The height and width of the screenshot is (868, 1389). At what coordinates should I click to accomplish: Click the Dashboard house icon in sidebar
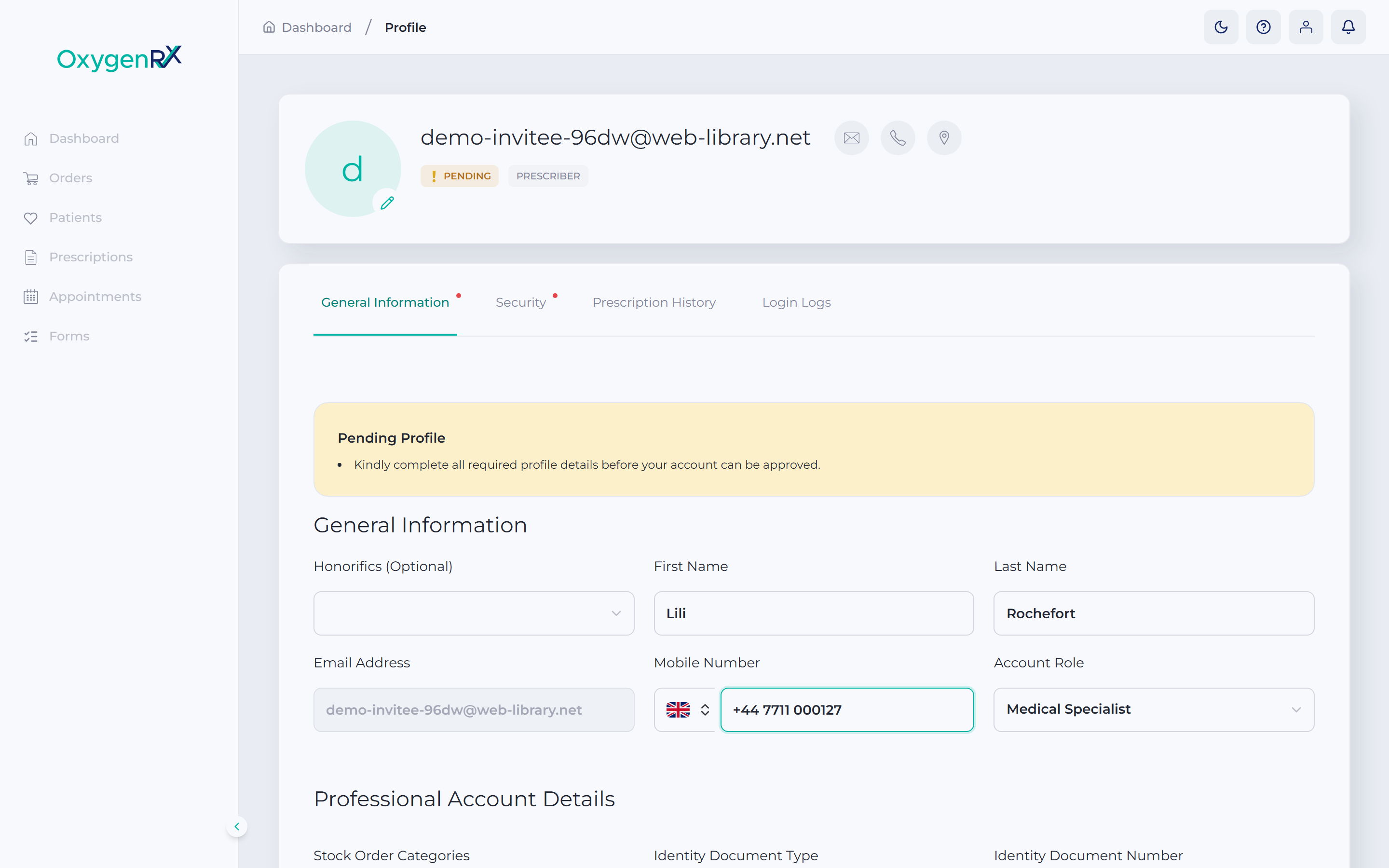pyautogui.click(x=31, y=138)
